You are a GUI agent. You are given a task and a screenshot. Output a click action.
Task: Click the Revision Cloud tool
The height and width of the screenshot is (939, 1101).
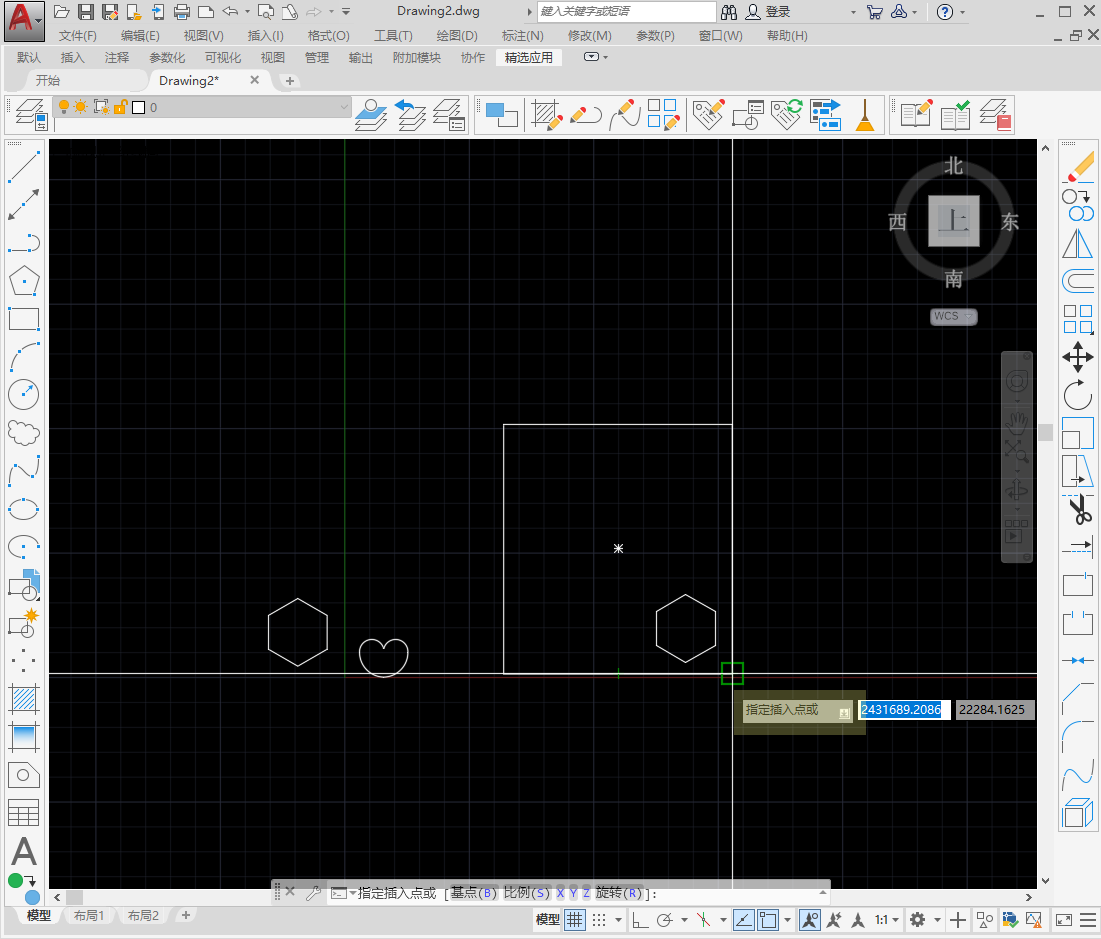click(23, 432)
